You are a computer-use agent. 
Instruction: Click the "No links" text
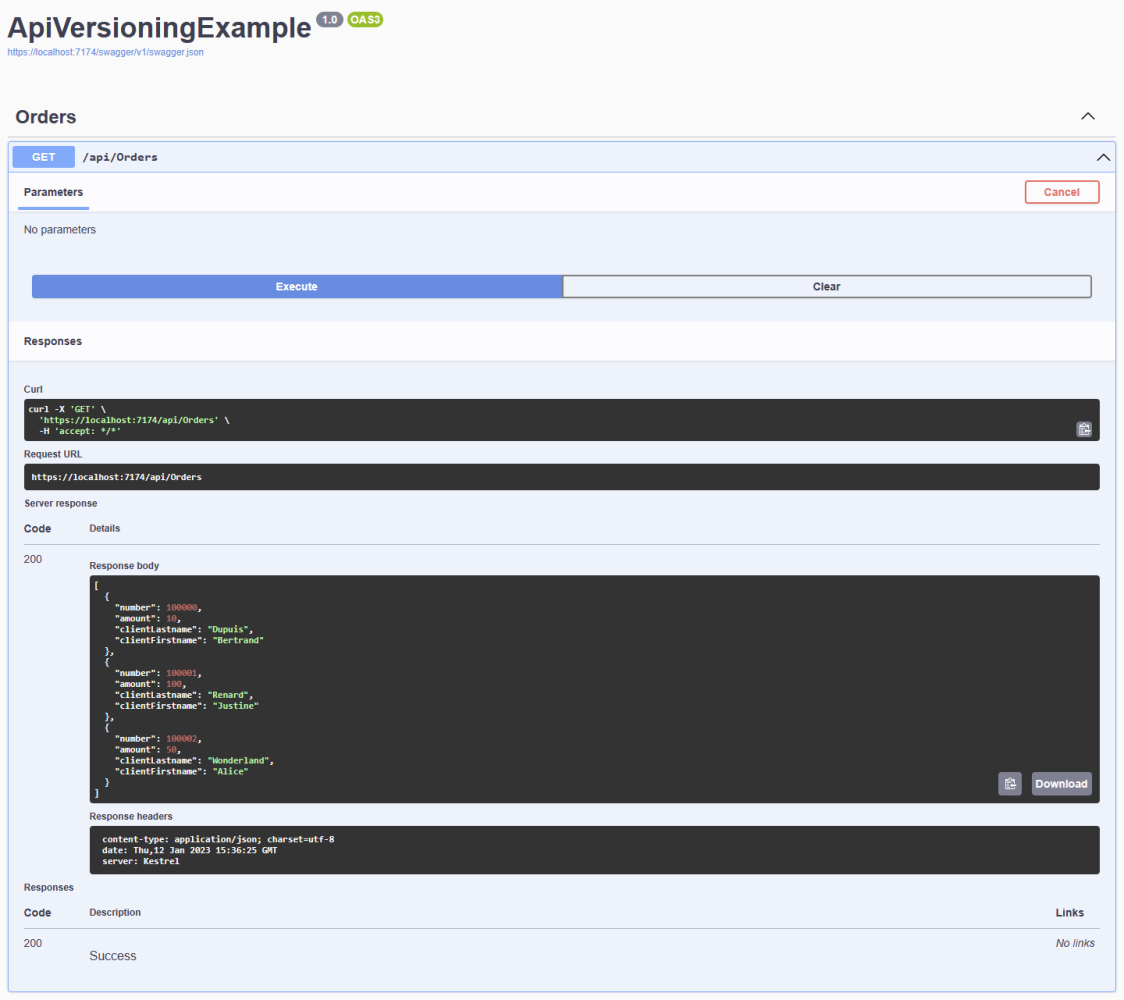[1075, 943]
